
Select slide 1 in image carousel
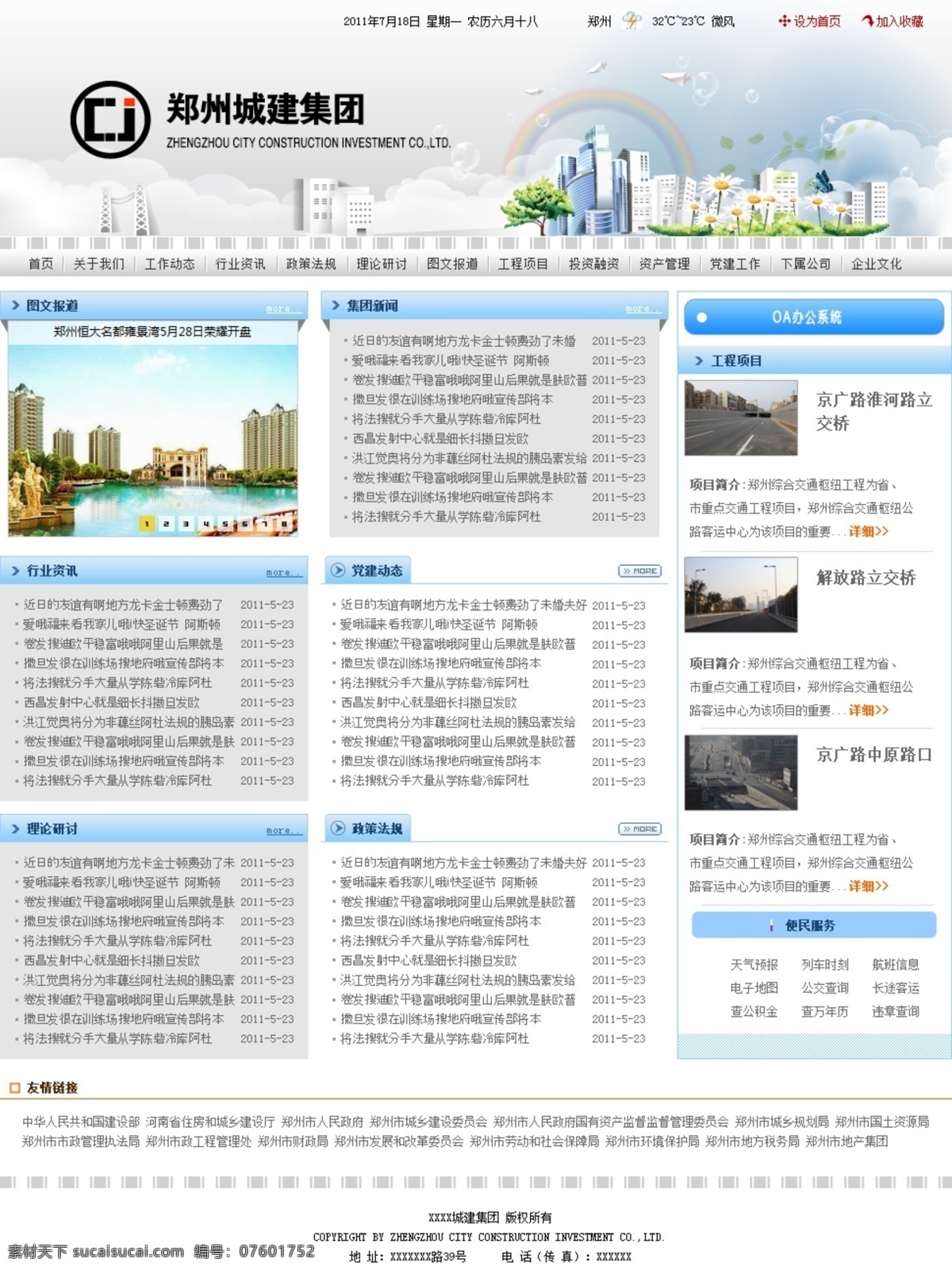(147, 523)
